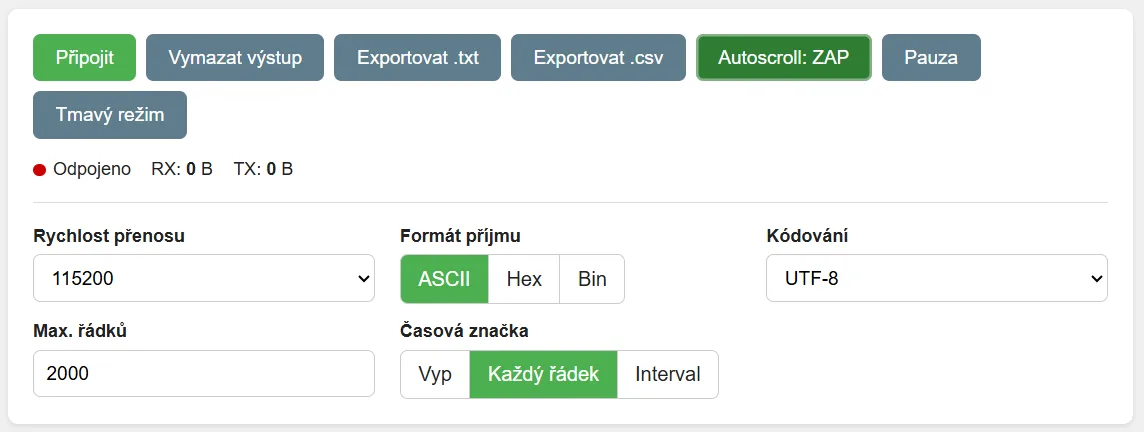
Task: Set Časová značka to Vyp
Action: click(x=435, y=374)
